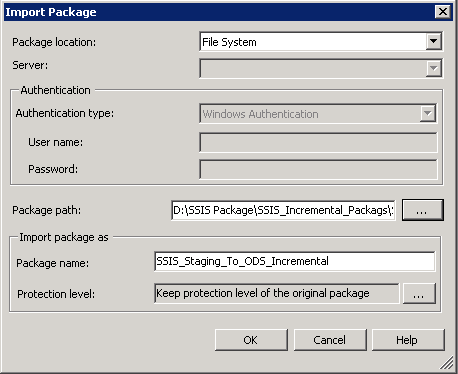
Task: Edit the Package name text box
Action: (x=295, y=261)
